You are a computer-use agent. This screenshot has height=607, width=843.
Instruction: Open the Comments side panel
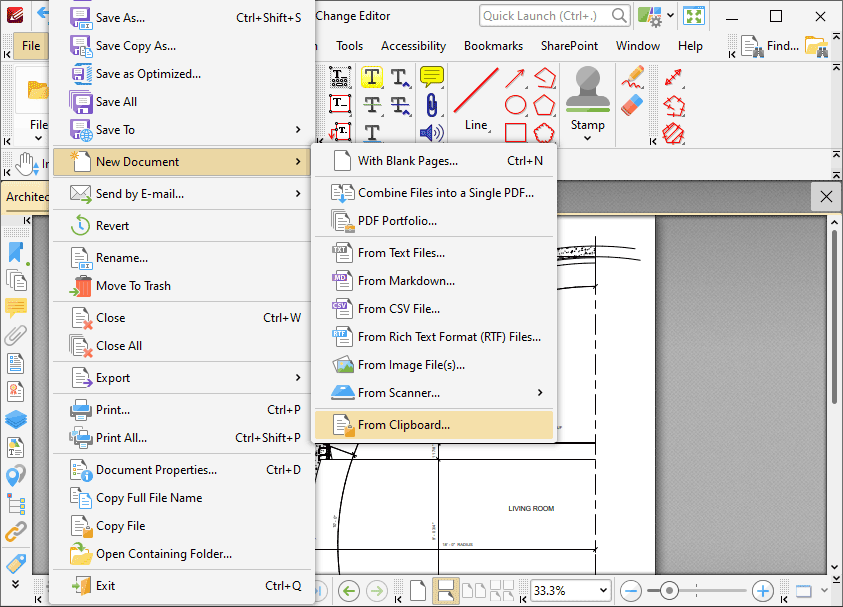pos(16,308)
